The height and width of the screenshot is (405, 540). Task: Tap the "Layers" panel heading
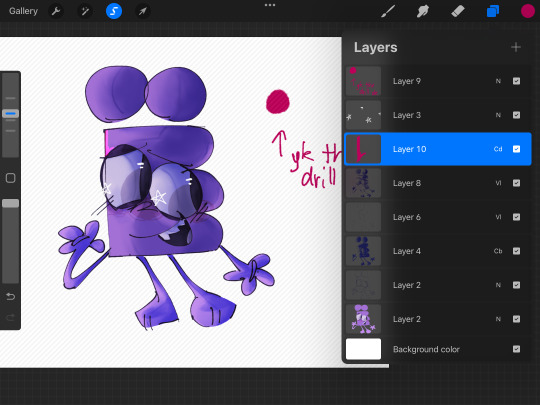pyautogui.click(x=375, y=48)
